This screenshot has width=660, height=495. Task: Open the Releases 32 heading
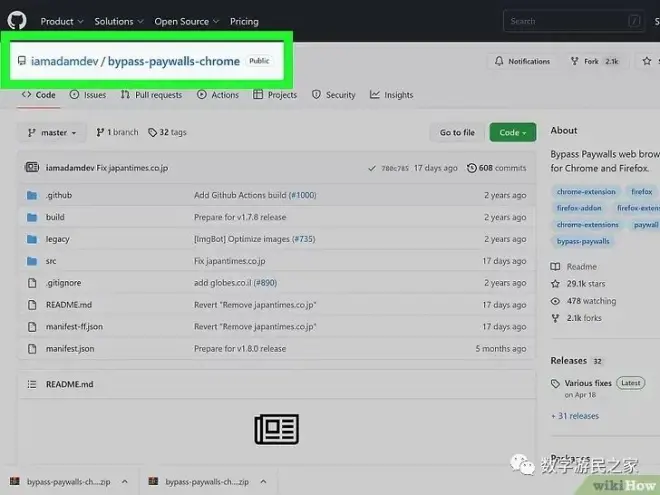coord(577,361)
